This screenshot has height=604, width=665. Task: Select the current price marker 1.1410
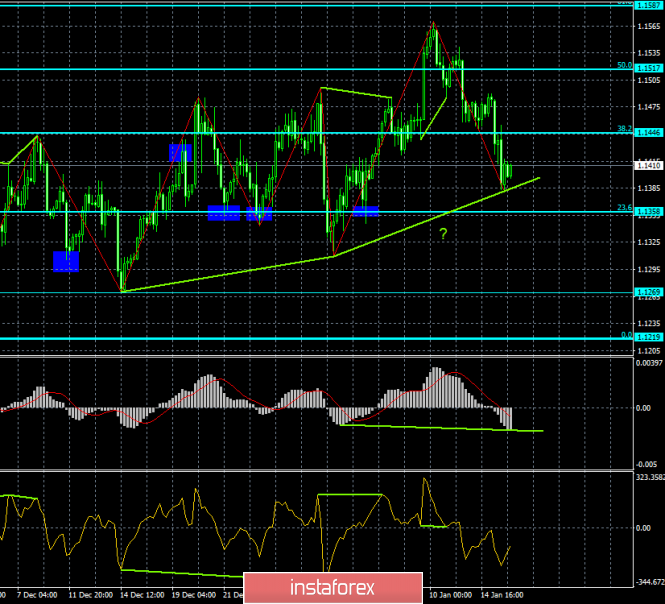[649, 166]
